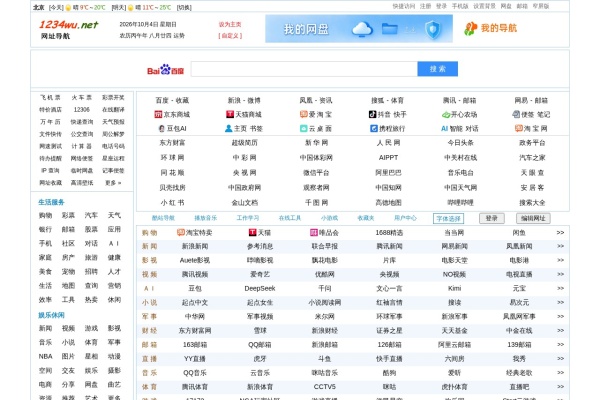600x400 pixels.
Task: Click the [自定义] customize link
Action: click(230, 36)
